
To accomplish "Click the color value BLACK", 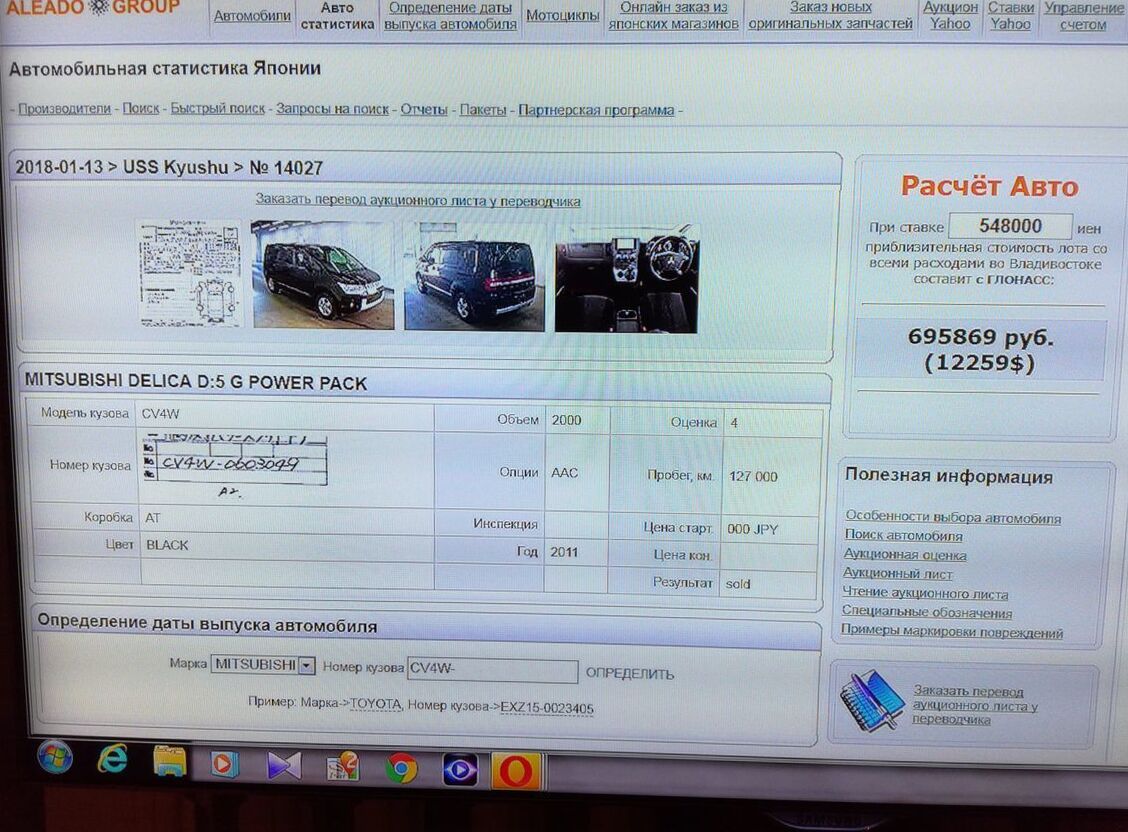I will 167,545.
